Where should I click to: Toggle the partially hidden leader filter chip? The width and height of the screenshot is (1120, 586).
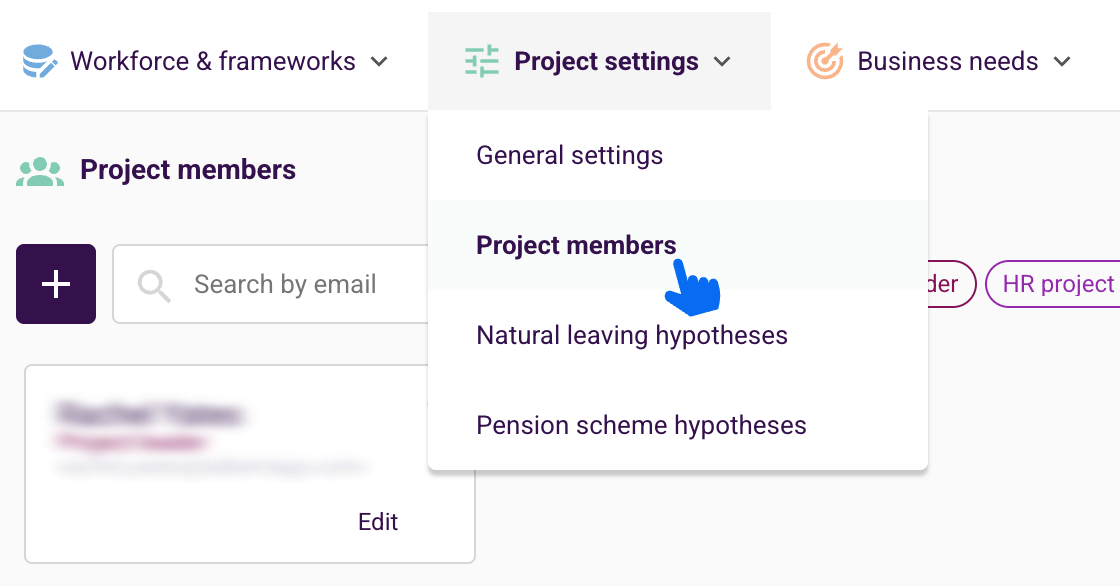(x=950, y=285)
